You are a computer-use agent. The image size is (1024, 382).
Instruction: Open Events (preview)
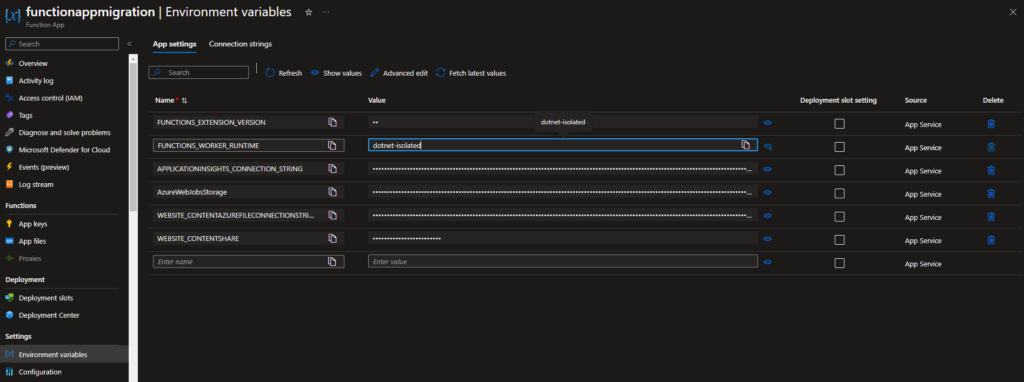44,167
